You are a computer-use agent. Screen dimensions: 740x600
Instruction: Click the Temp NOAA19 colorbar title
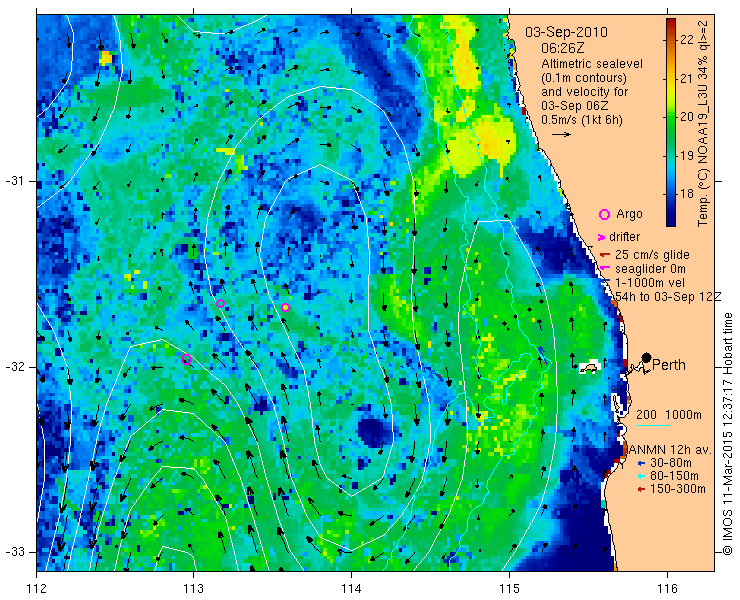pyautogui.click(x=703, y=124)
